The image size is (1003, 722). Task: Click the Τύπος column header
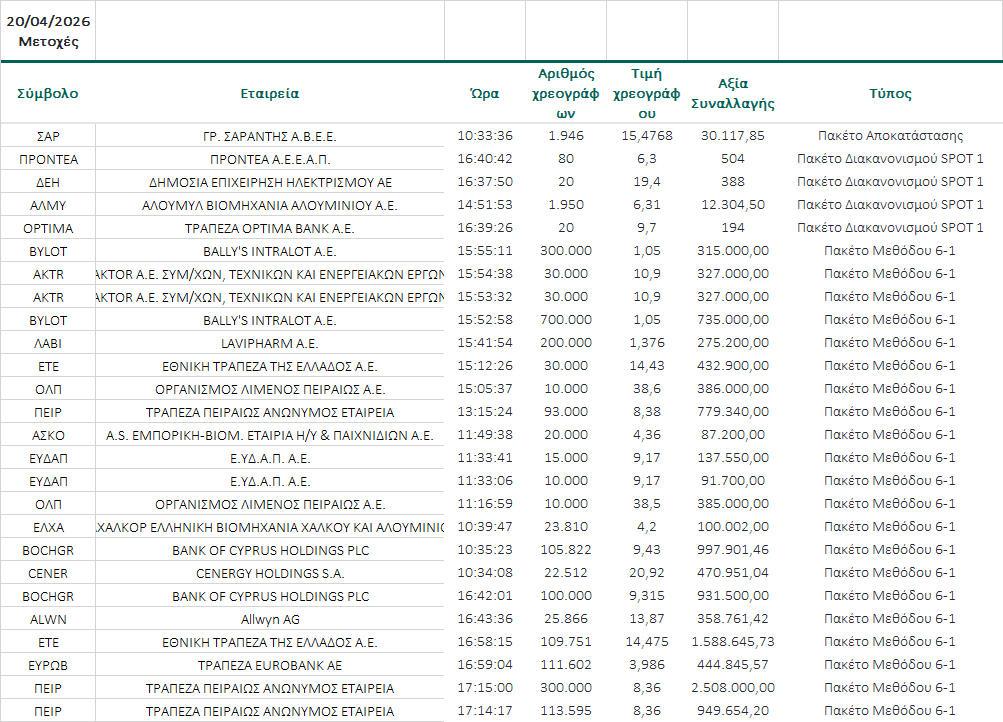click(x=890, y=94)
